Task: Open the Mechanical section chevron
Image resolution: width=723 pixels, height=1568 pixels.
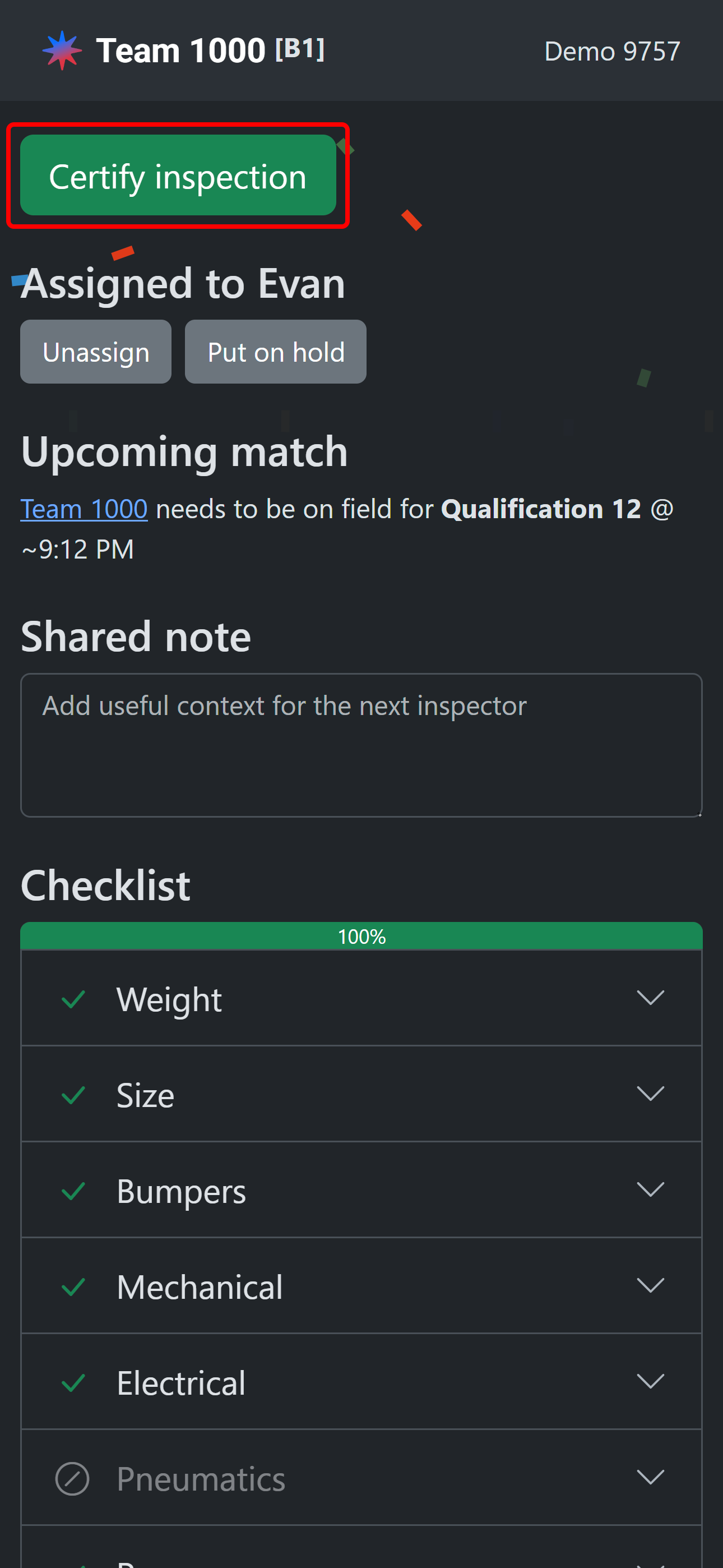Action: (x=650, y=1285)
